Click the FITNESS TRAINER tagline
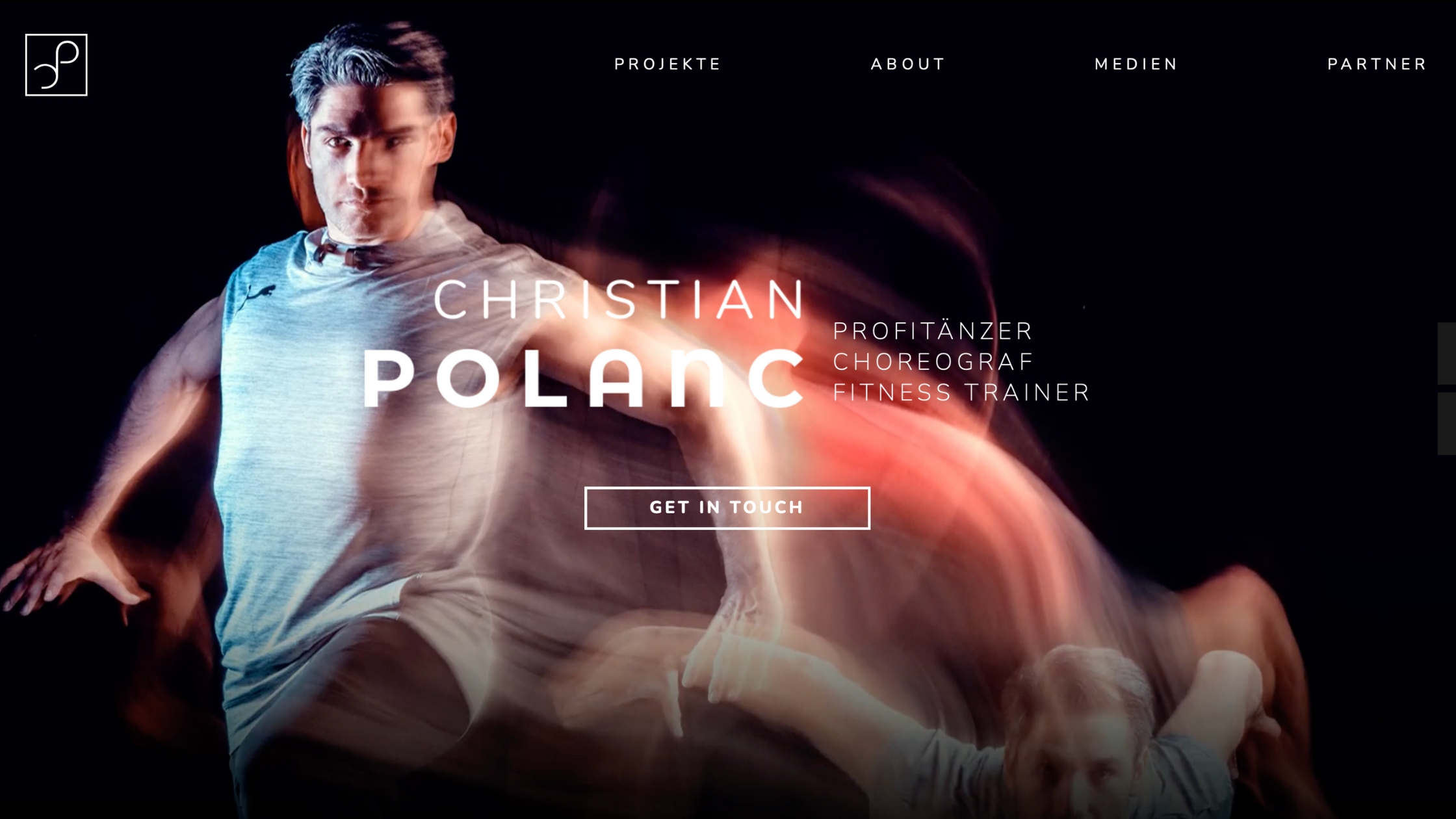The image size is (1456, 819). point(961,393)
